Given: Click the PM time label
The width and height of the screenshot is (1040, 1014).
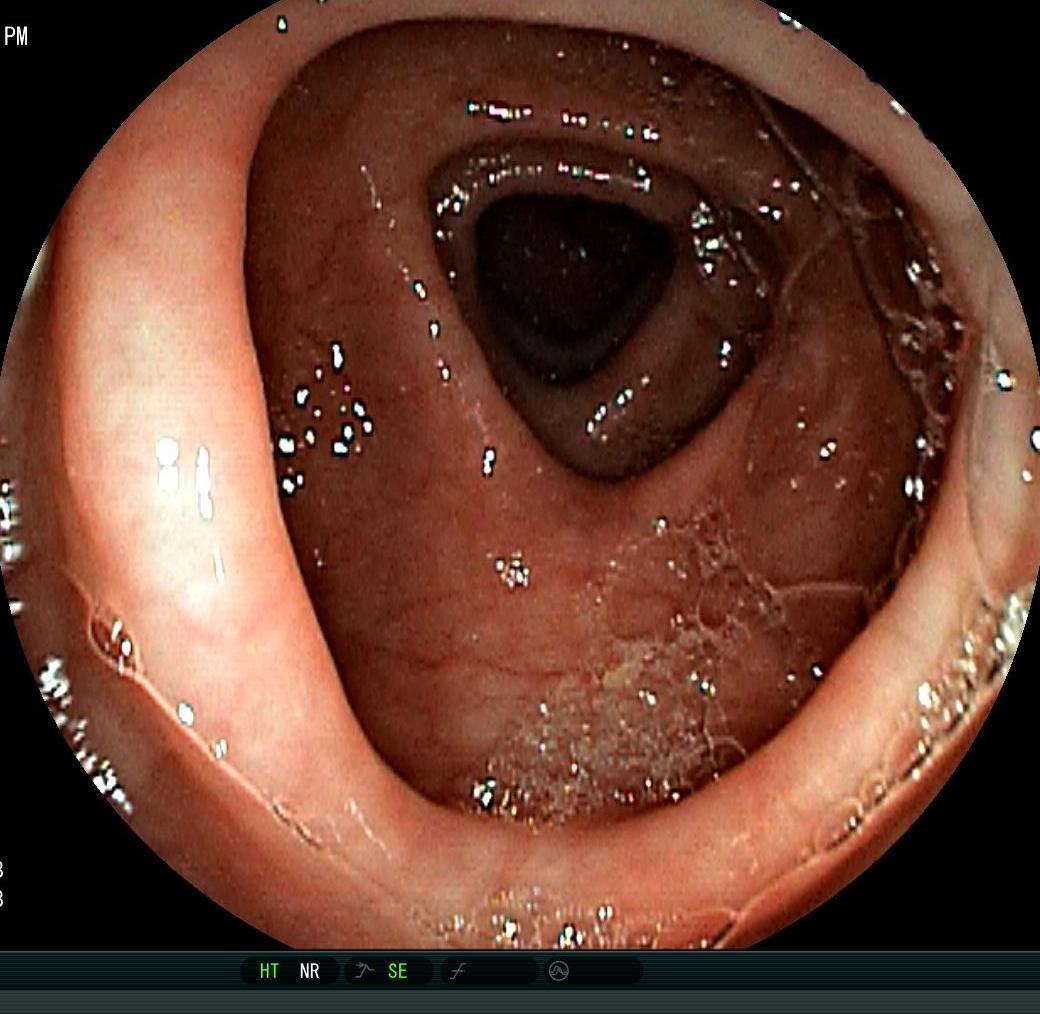Looking at the screenshot, I should (x=16, y=36).
